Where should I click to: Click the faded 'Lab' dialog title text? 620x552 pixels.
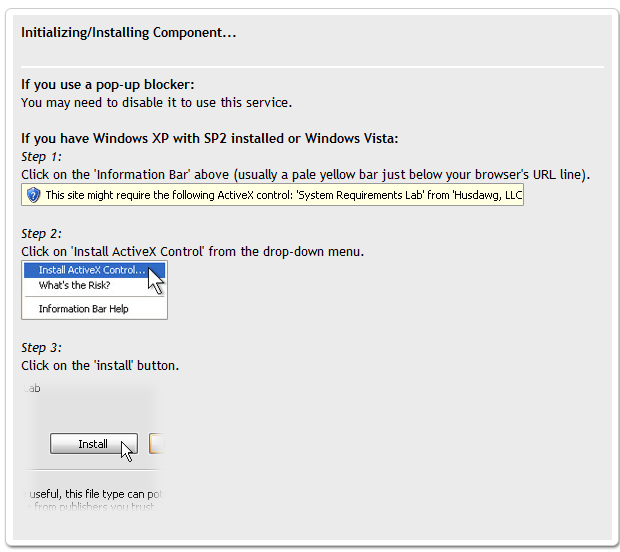click(32, 388)
